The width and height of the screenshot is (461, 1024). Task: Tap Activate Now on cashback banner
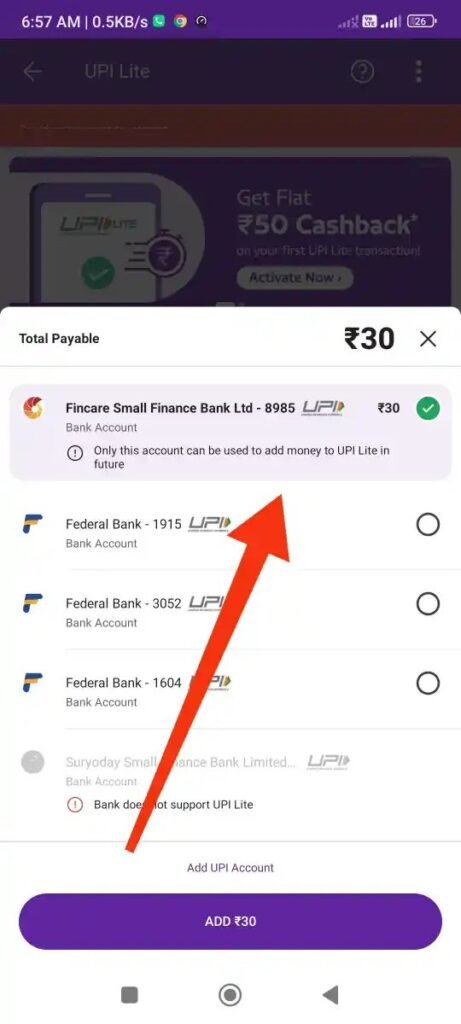(x=294, y=278)
